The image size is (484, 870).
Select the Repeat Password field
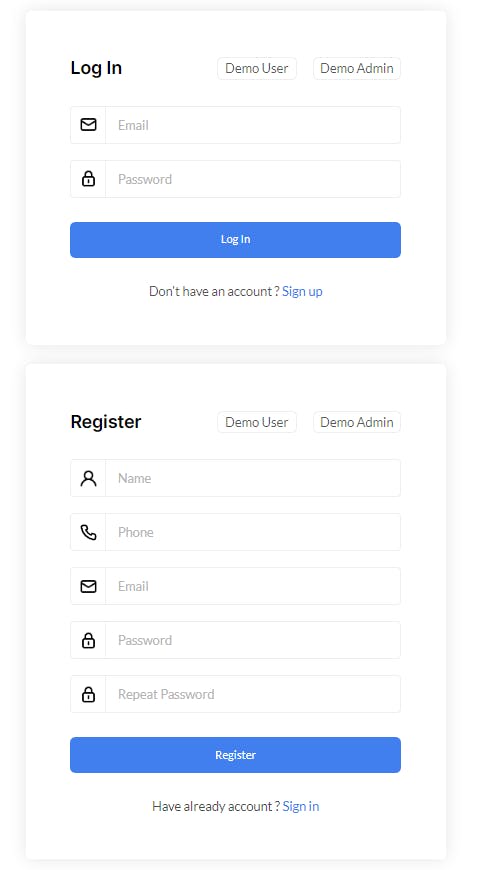coord(253,694)
